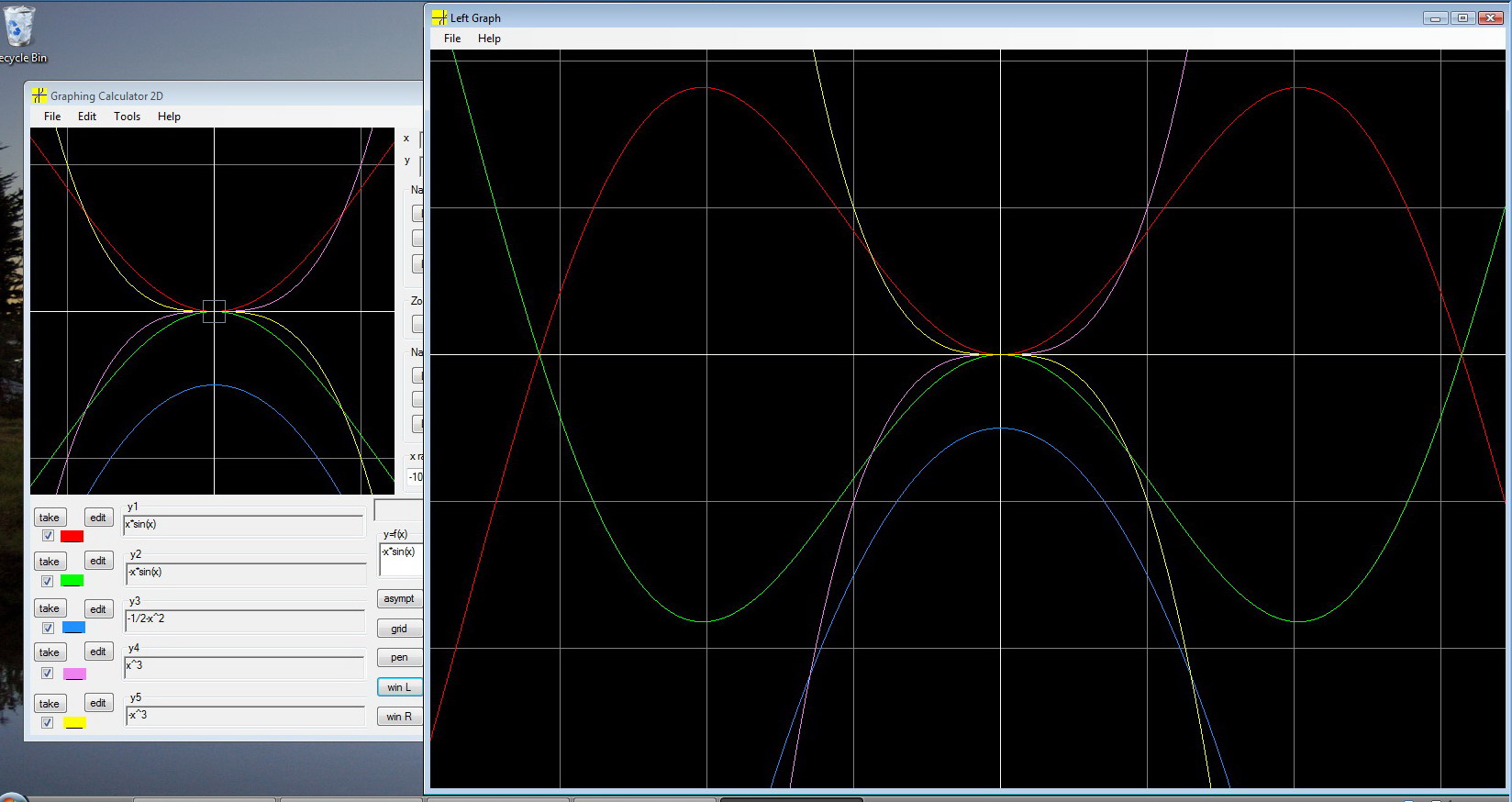Click the y1 field containing x*sin(x)
The height and width of the screenshot is (802, 1512).
244,525
